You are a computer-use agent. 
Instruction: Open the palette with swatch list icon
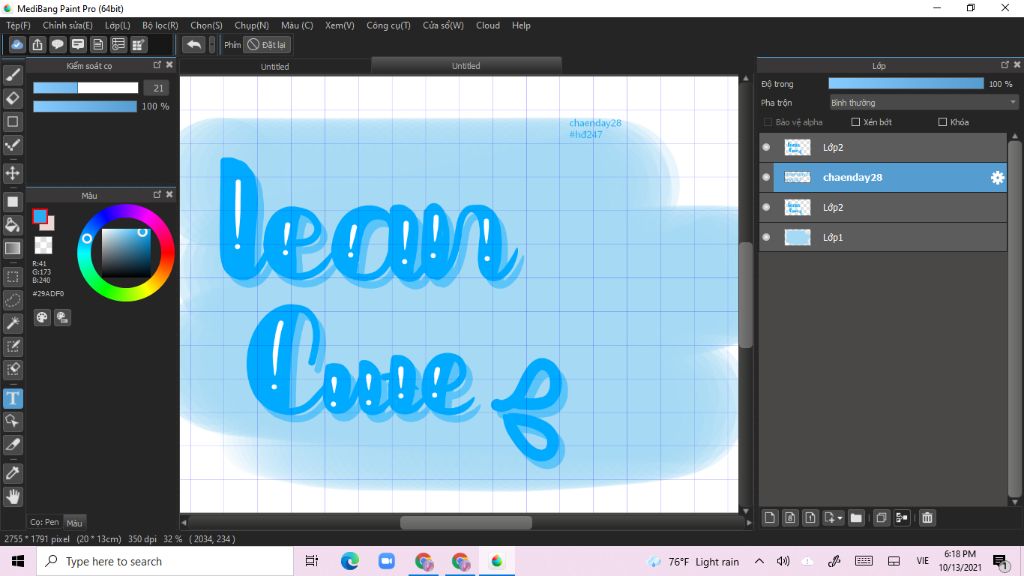(62, 317)
